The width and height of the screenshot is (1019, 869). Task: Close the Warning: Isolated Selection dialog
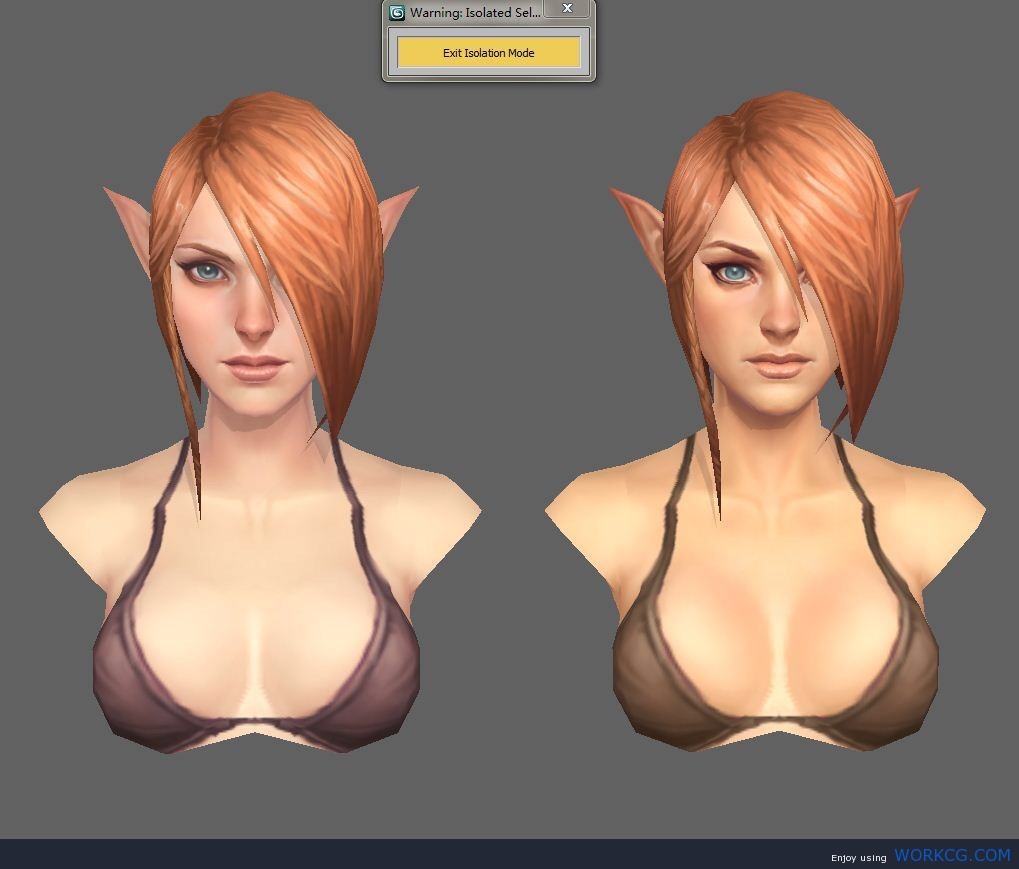[x=567, y=8]
